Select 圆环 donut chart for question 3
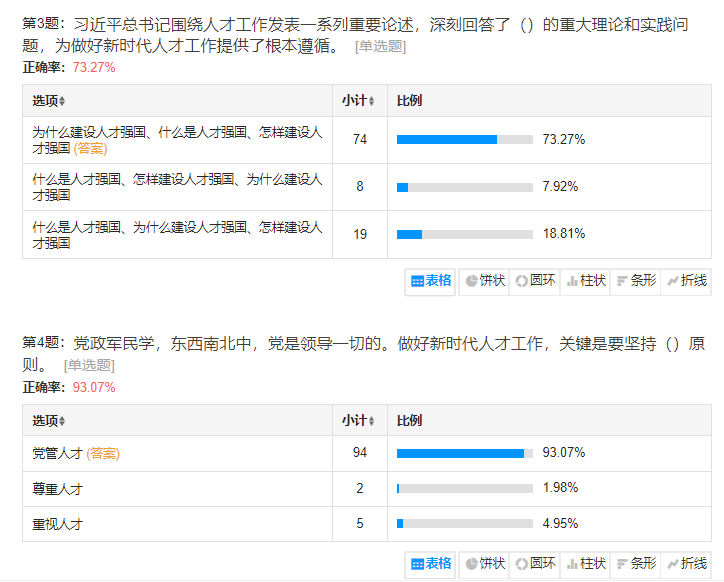Image resolution: width=724 pixels, height=582 pixels. coord(535,281)
